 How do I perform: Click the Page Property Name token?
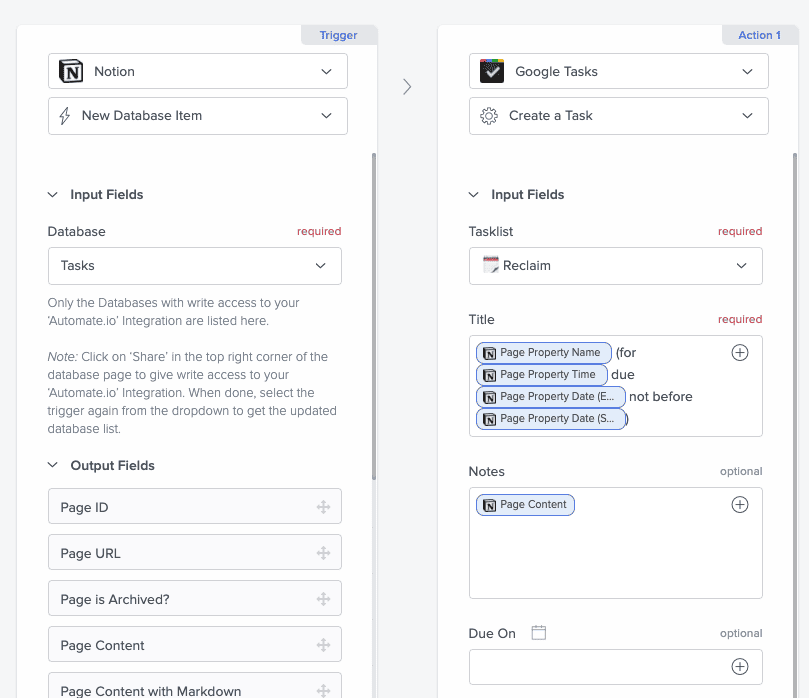[544, 352]
